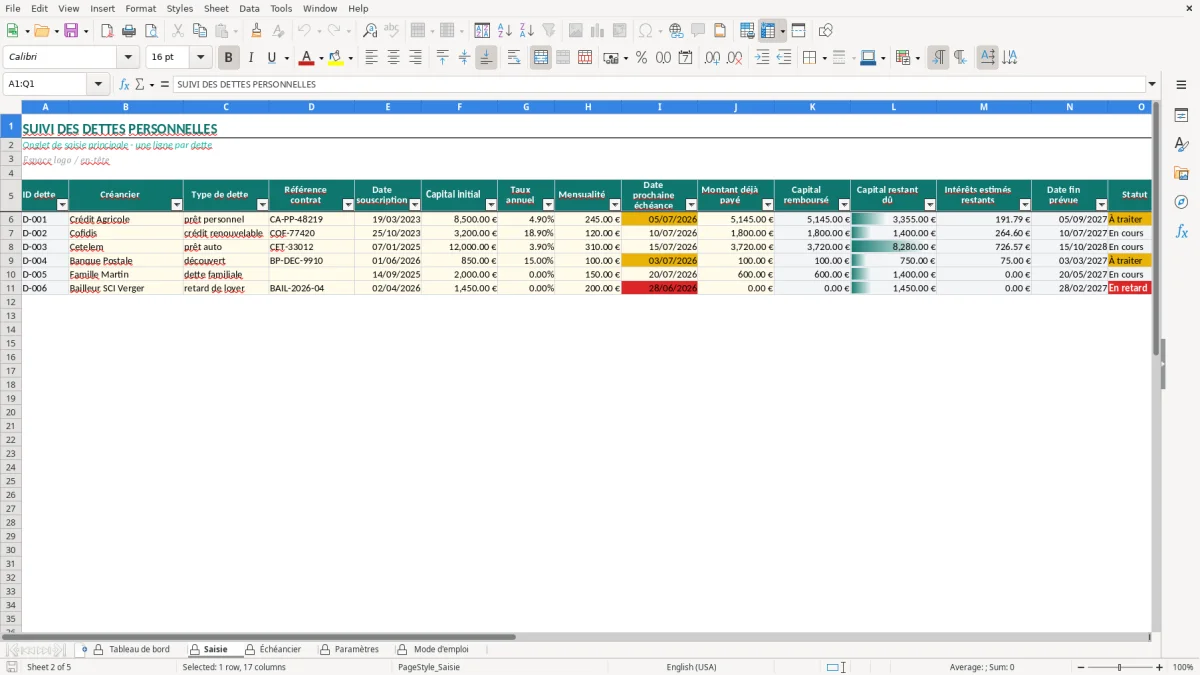Click the Format as Percent icon
The image size is (1200, 675).
[641, 58]
